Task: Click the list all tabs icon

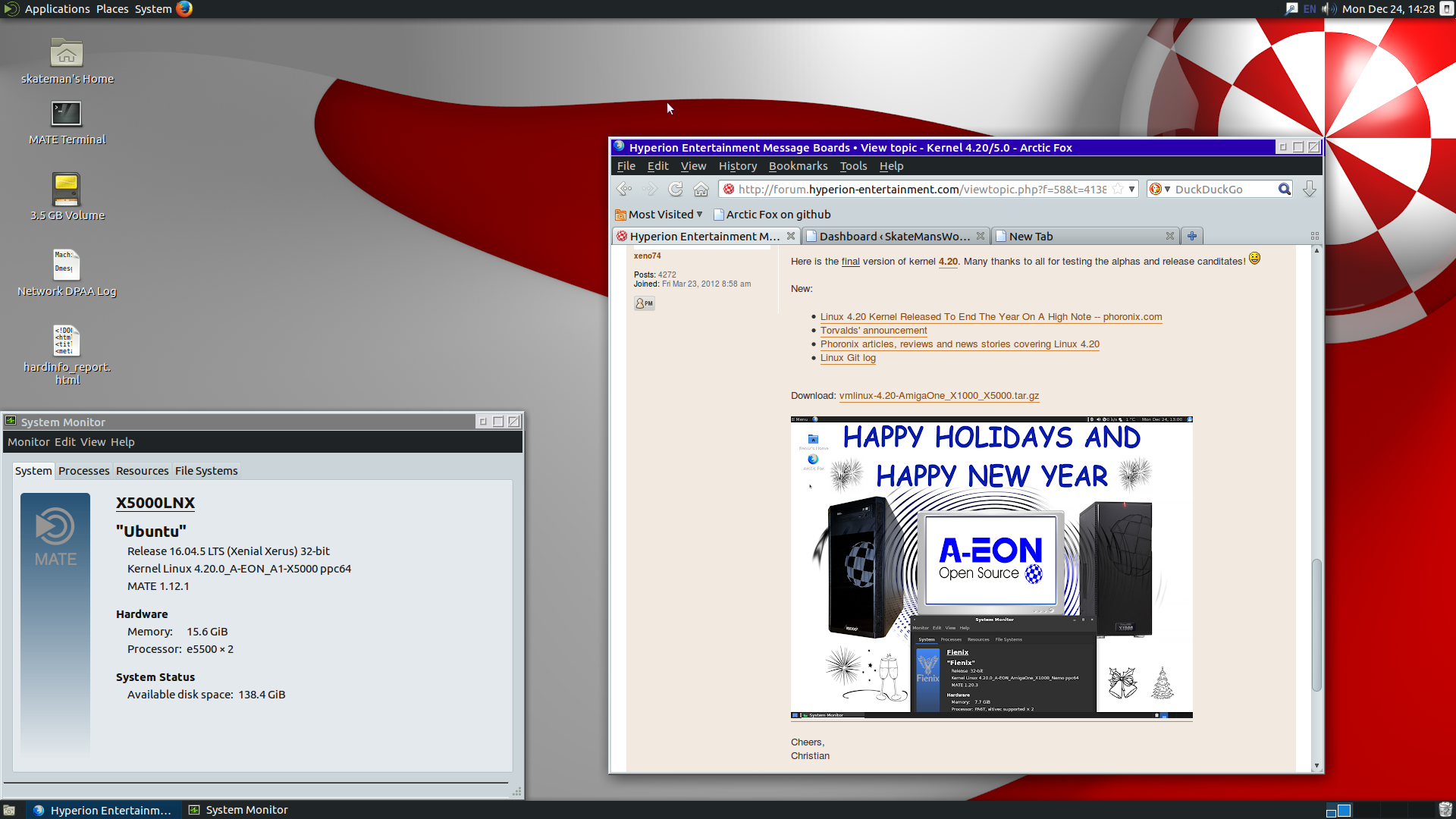Action: coord(1315,236)
